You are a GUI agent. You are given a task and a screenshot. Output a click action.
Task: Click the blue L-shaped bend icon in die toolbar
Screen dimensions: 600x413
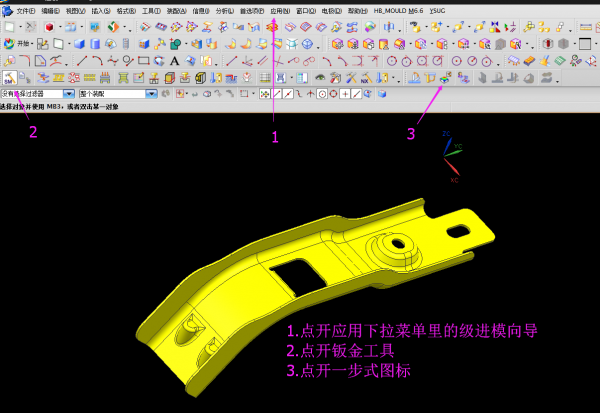[414, 78]
